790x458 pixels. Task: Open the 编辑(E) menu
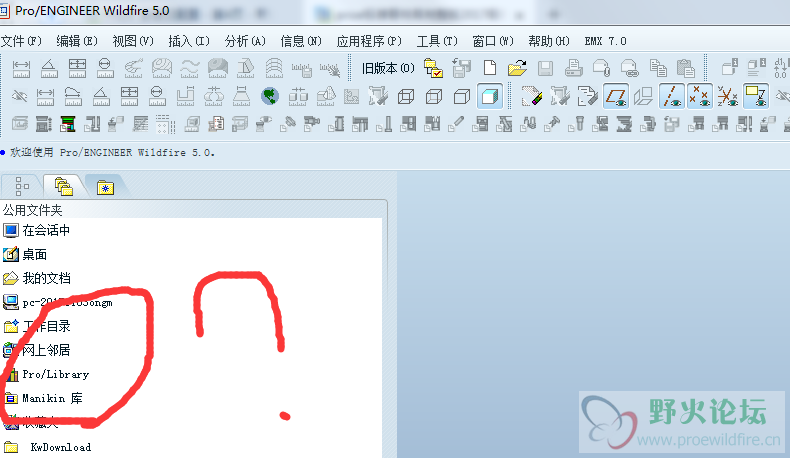coord(77,41)
